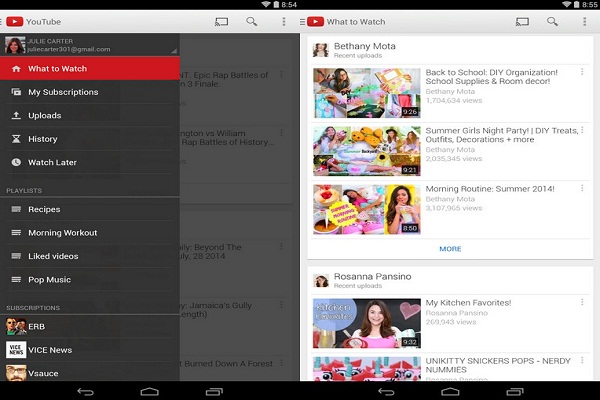The width and height of the screenshot is (600, 400).
Task: Tap the YouTube logo in the left screen toolbar
Action: pos(15,21)
